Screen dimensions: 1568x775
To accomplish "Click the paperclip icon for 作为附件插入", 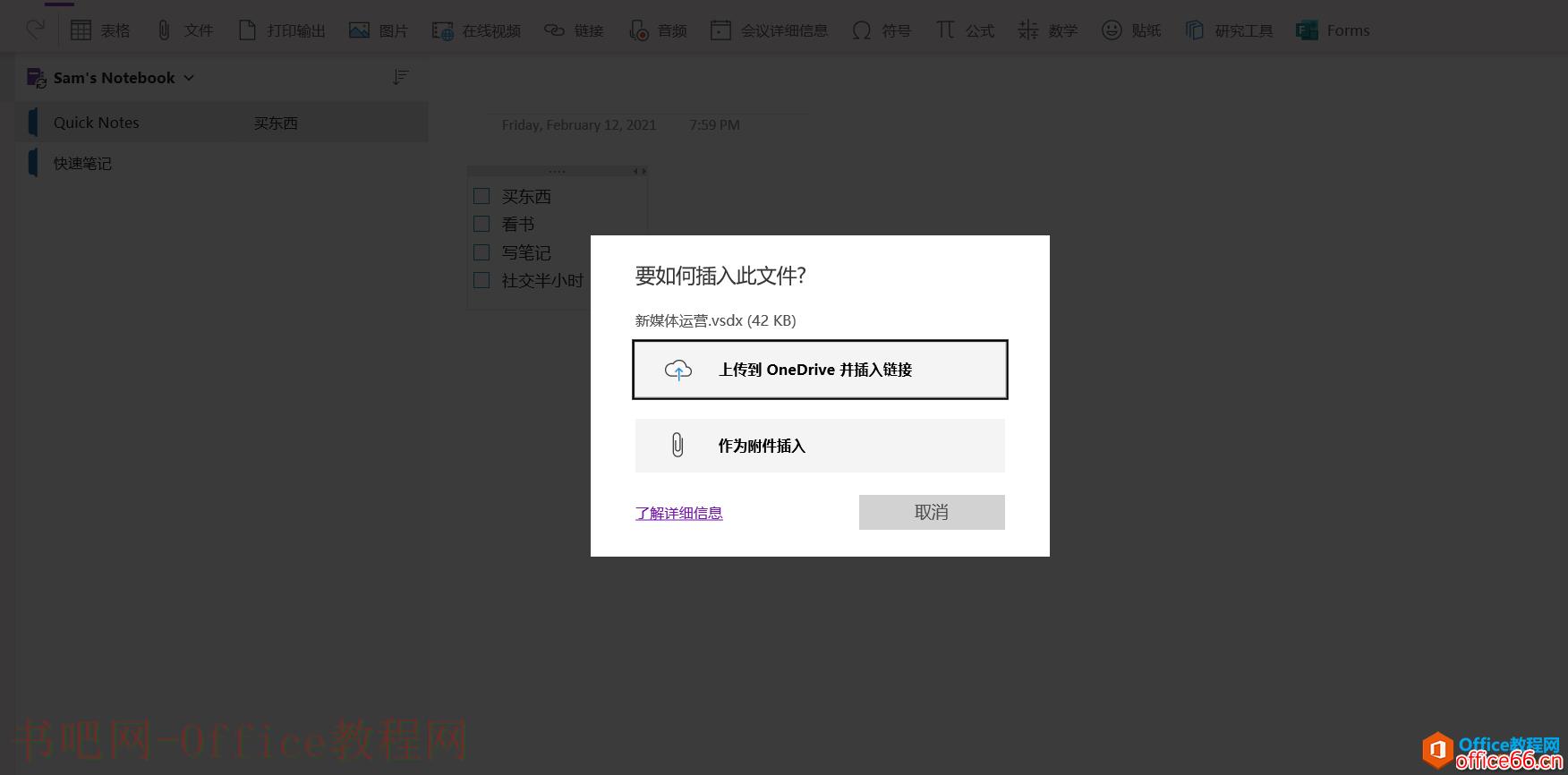I will [677, 446].
